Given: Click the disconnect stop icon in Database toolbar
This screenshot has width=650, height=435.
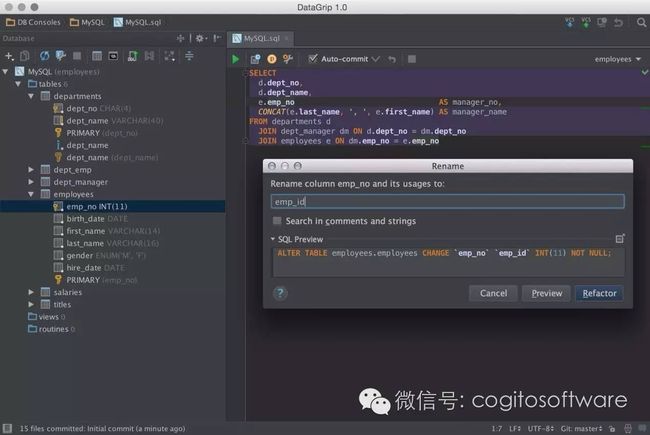Looking at the screenshot, I should tap(77, 56).
